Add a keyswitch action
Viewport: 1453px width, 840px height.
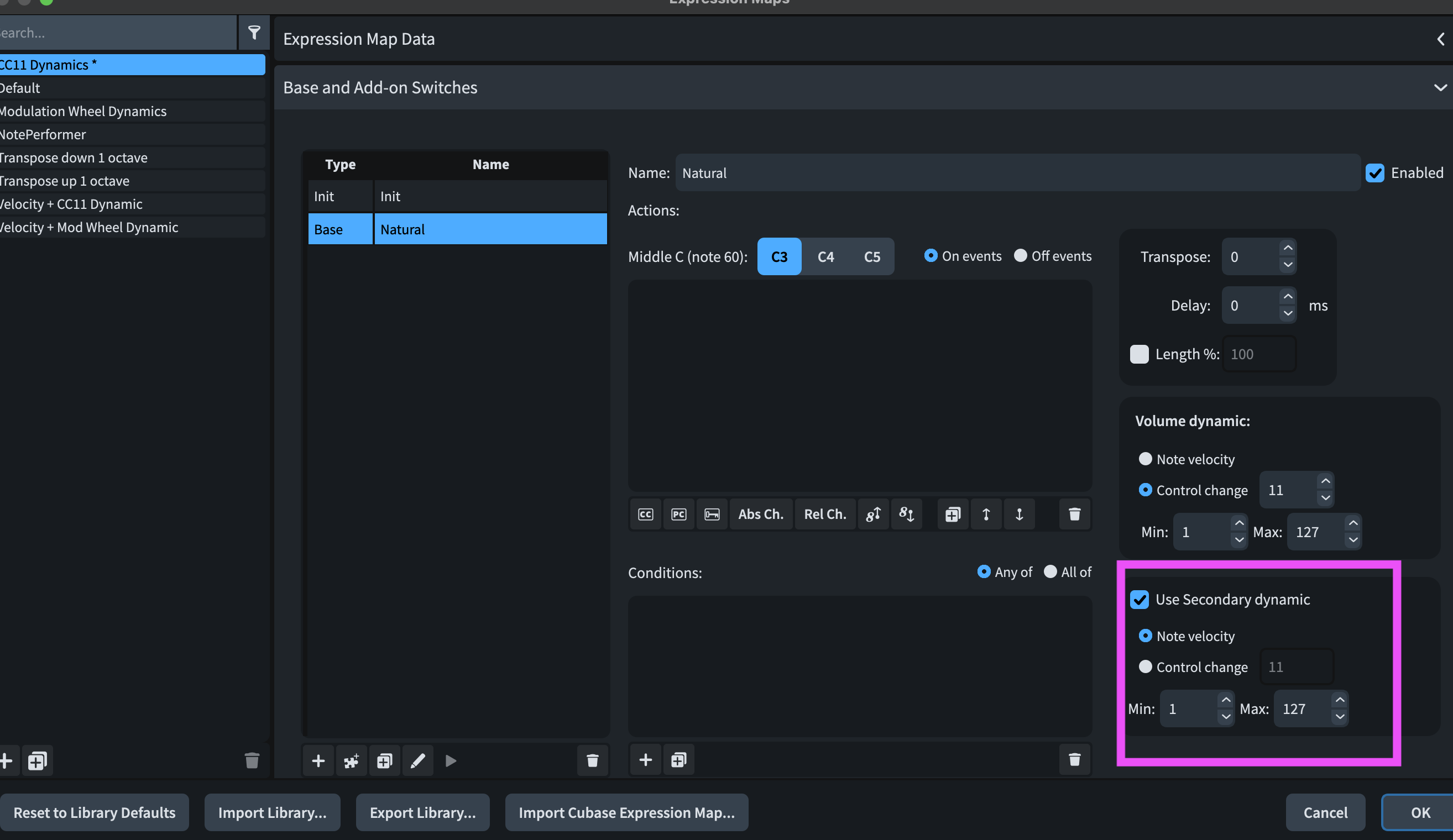(712, 514)
